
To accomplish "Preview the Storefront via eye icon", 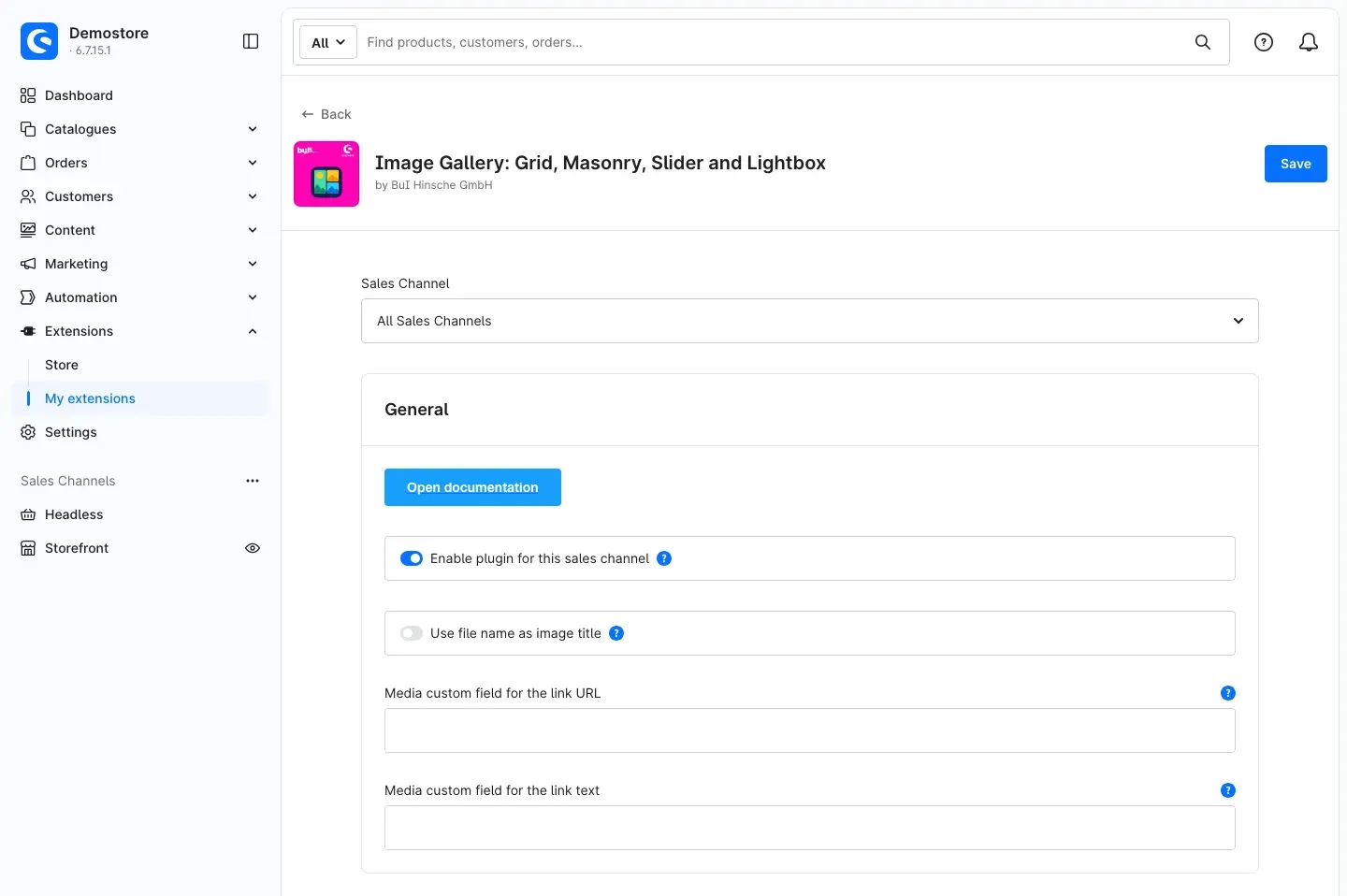I will [253, 548].
